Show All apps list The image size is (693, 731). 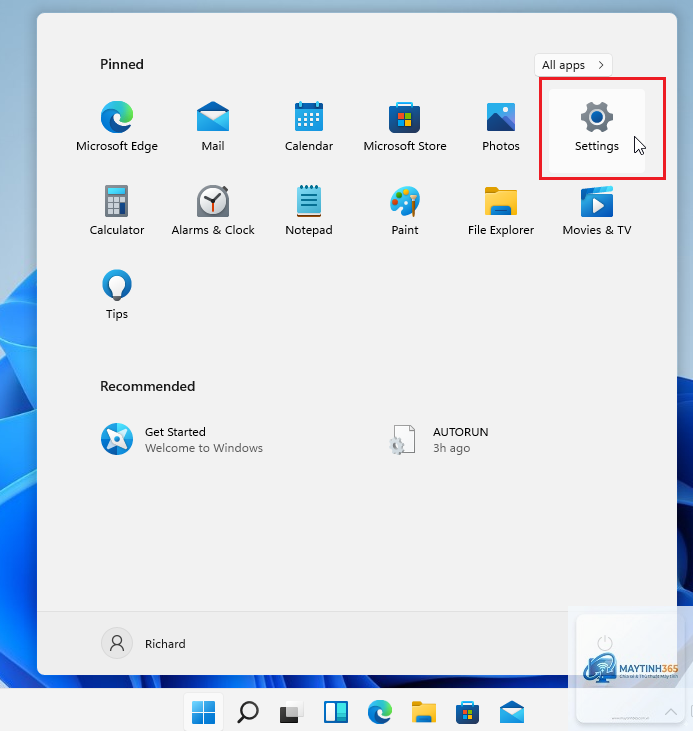coord(573,65)
